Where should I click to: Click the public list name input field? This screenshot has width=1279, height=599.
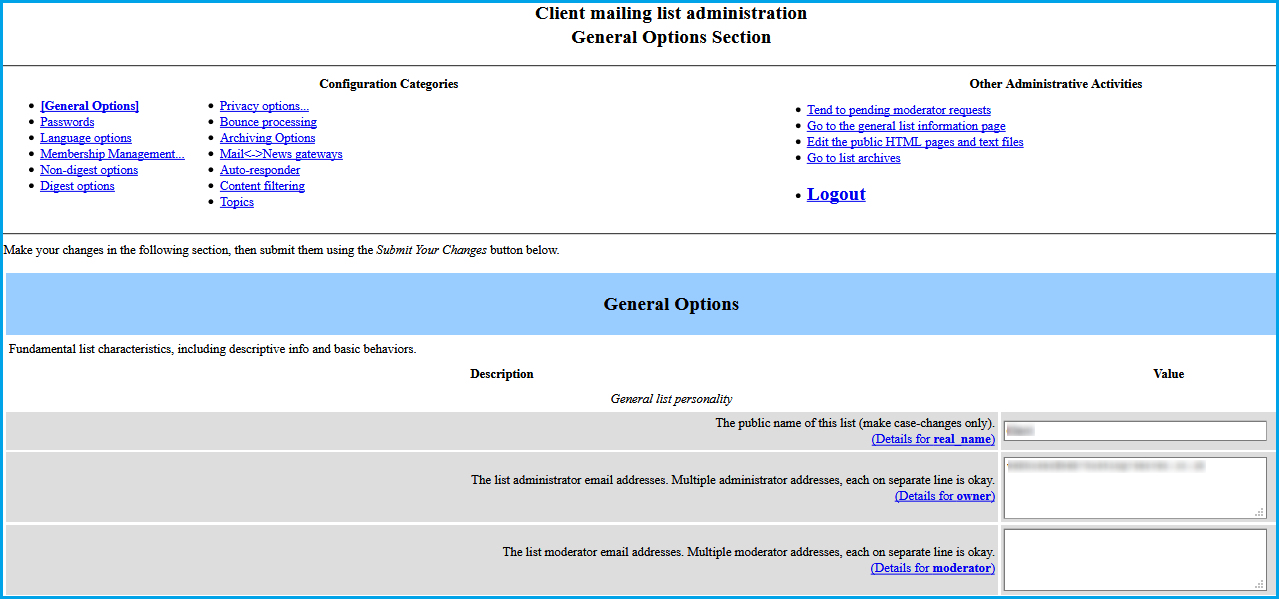[1135, 431]
